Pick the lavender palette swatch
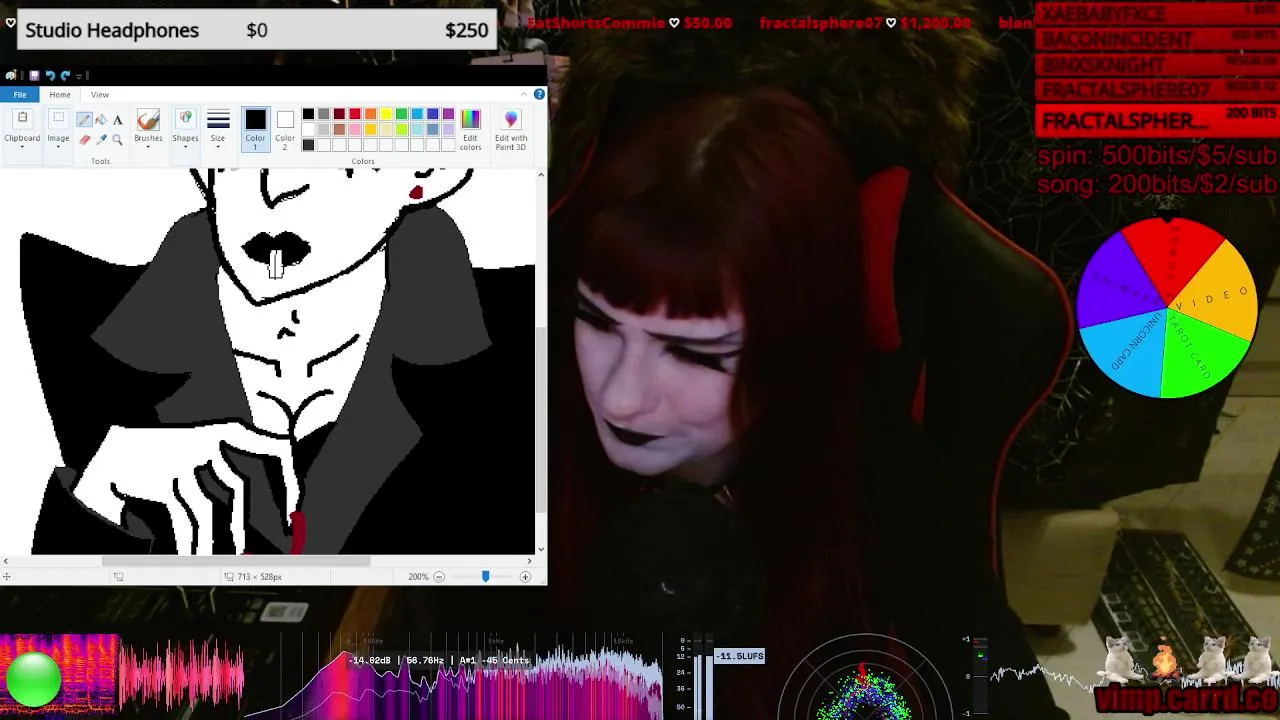The image size is (1280, 720). point(448,130)
